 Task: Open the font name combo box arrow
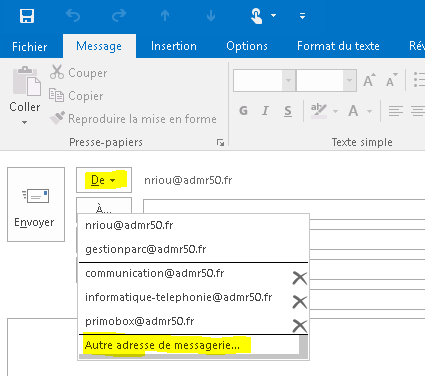point(289,80)
